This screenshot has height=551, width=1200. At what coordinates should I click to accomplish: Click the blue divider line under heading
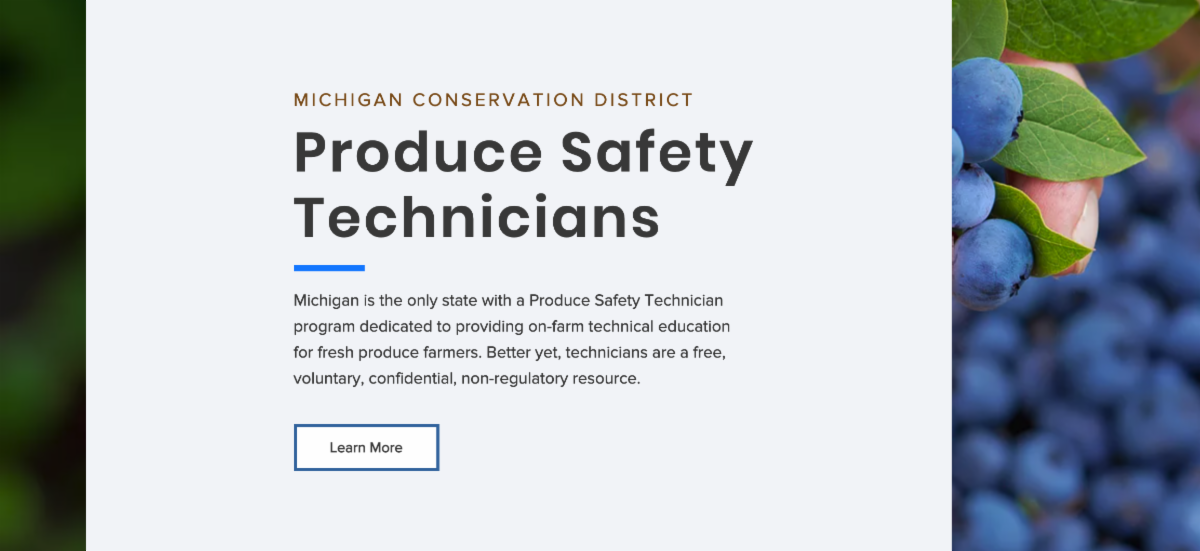tap(329, 268)
